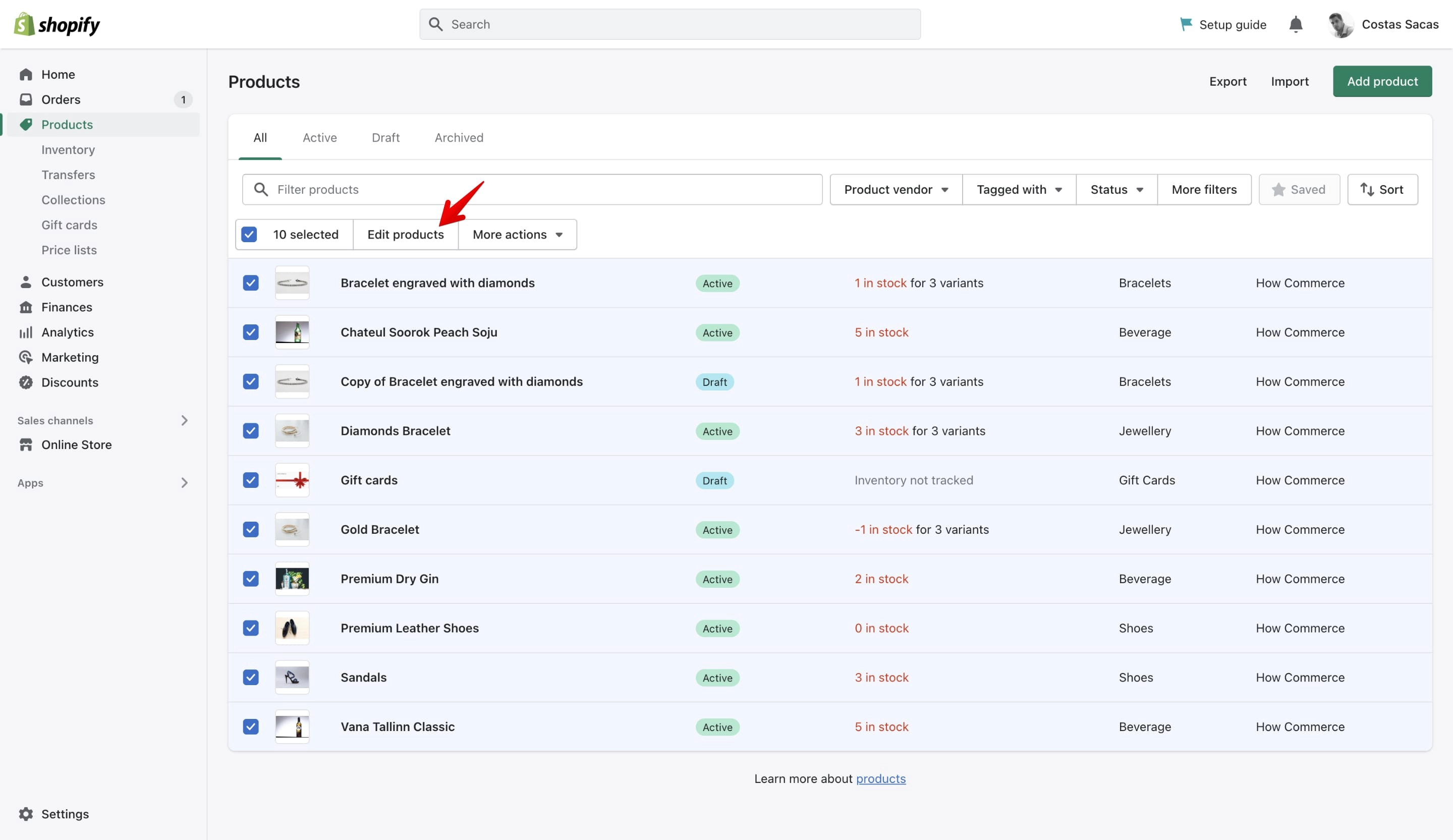This screenshot has width=1453, height=840.
Task: Open Premium Dry Gin thumbnail
Action: pos(292,578)
